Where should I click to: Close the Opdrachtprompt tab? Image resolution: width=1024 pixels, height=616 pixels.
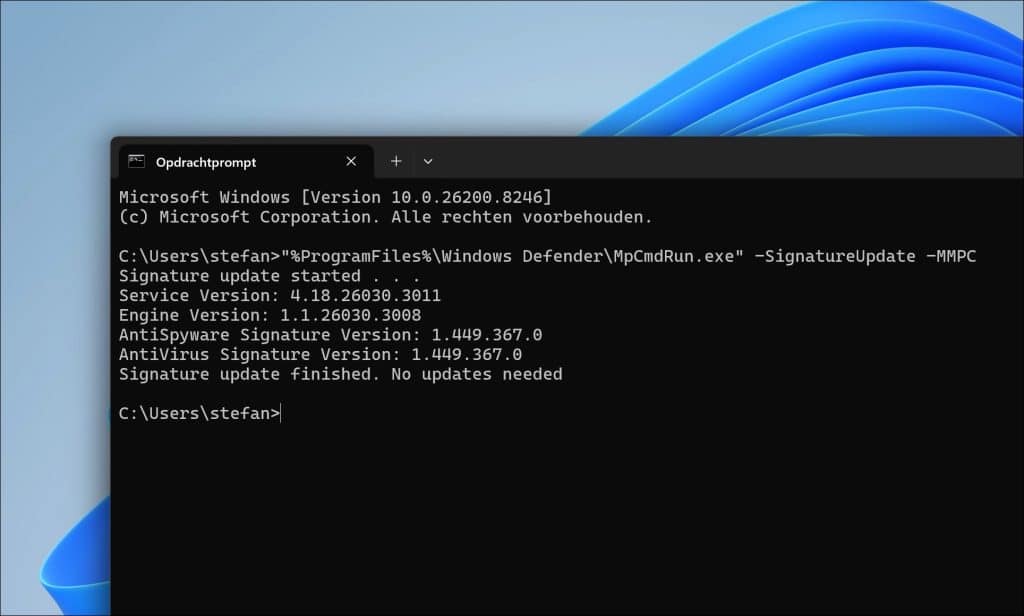(x=351, y=161)
